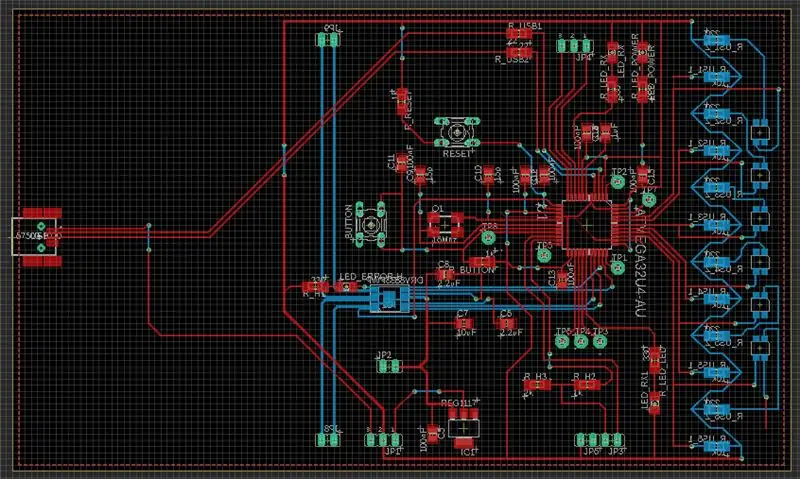Click the R_H2 resistor
The width and height of the screenshot is (800, 479).
coord(587,385)
